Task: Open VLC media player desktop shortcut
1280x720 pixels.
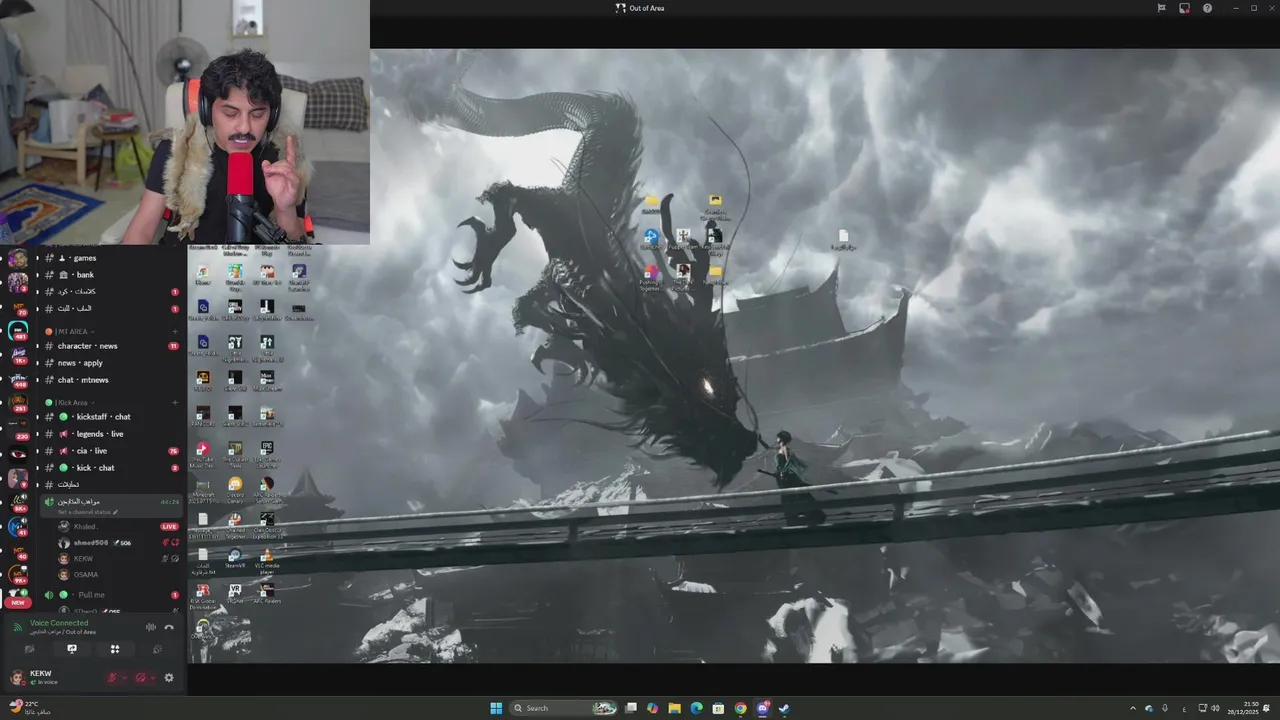Action: click(x=267, y=559)
